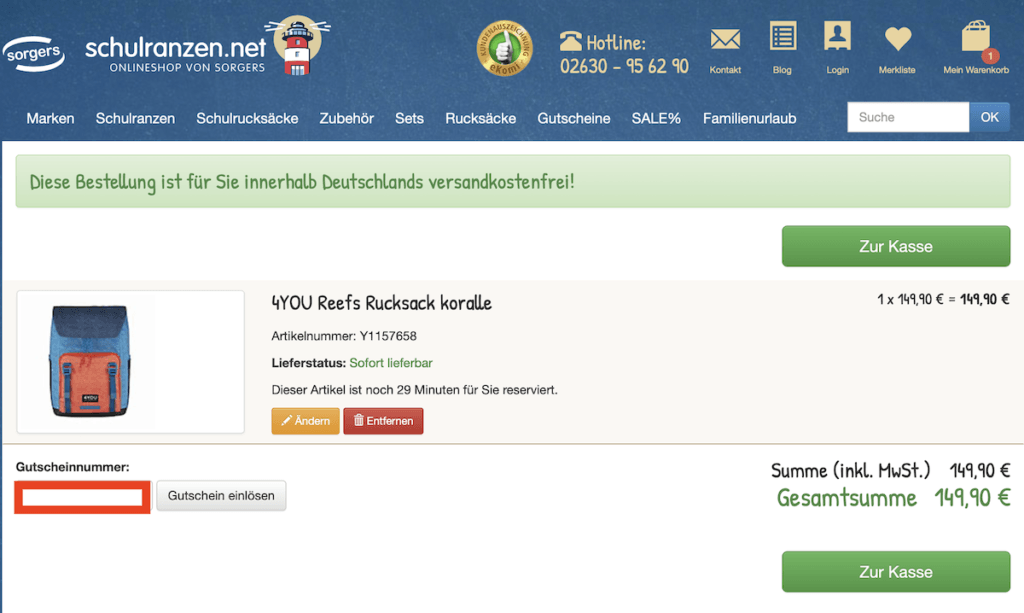Click the hotline number 02630 - 95 62 90
Screen dimensions: 1024x613
(624, 66)
